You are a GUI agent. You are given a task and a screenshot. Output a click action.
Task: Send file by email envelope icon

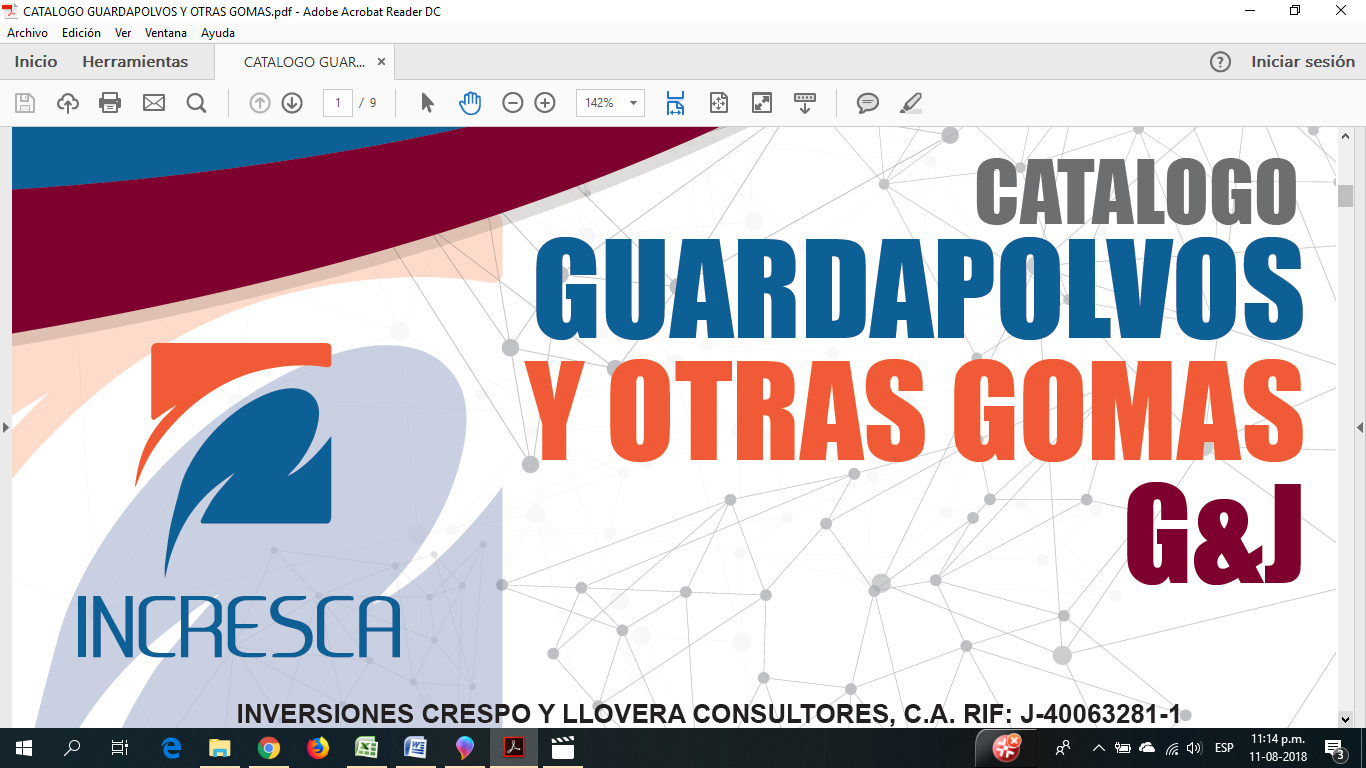point(153,102)
